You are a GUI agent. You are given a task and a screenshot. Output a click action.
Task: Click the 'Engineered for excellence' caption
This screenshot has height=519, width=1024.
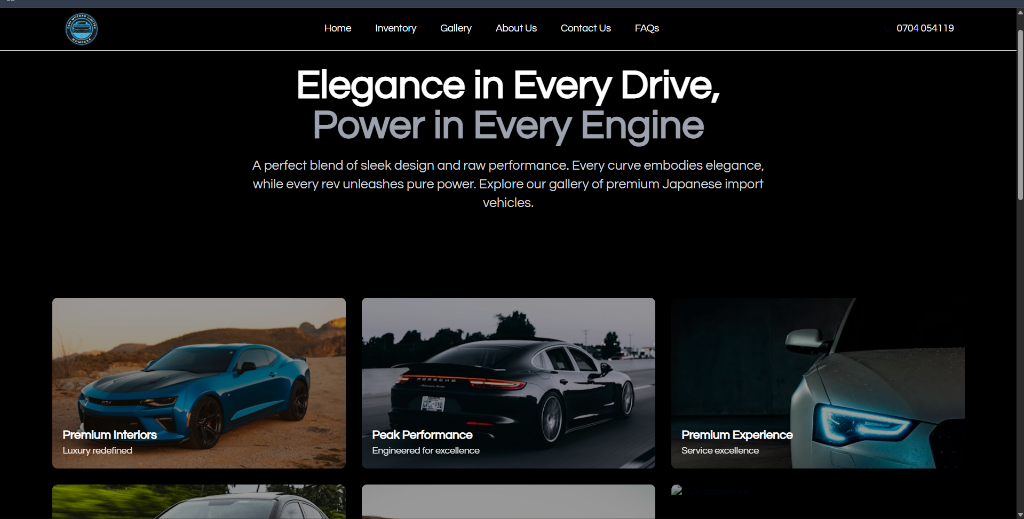[x=426, y=450]
